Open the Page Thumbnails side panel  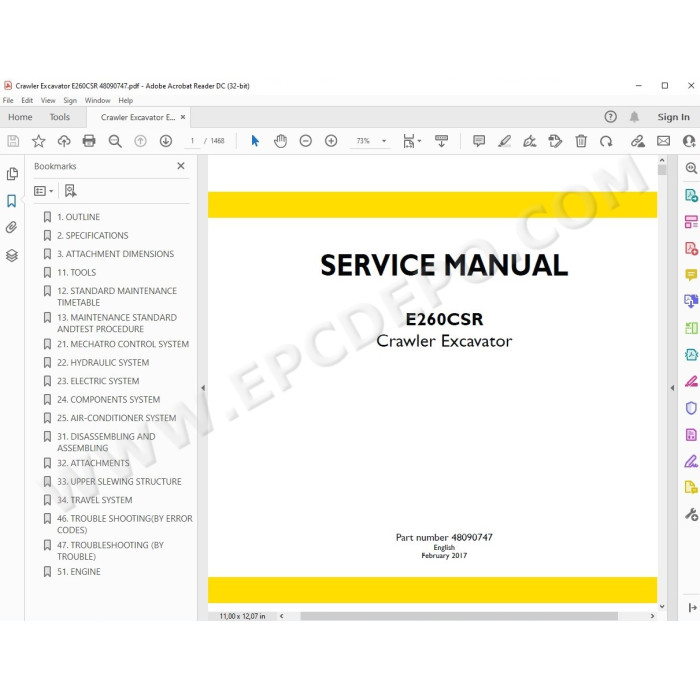coord(12,174)
